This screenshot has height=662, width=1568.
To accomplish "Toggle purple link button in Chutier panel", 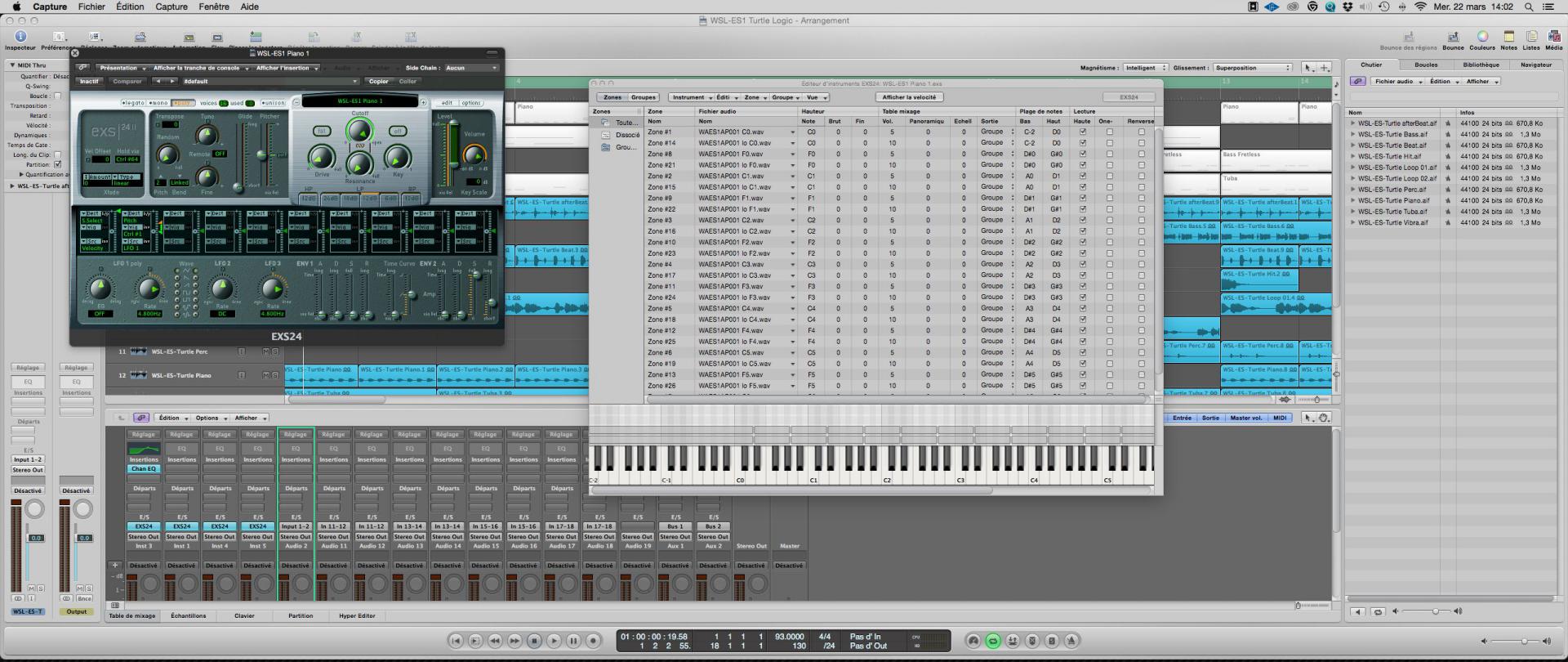I will tap(1357, 81).
